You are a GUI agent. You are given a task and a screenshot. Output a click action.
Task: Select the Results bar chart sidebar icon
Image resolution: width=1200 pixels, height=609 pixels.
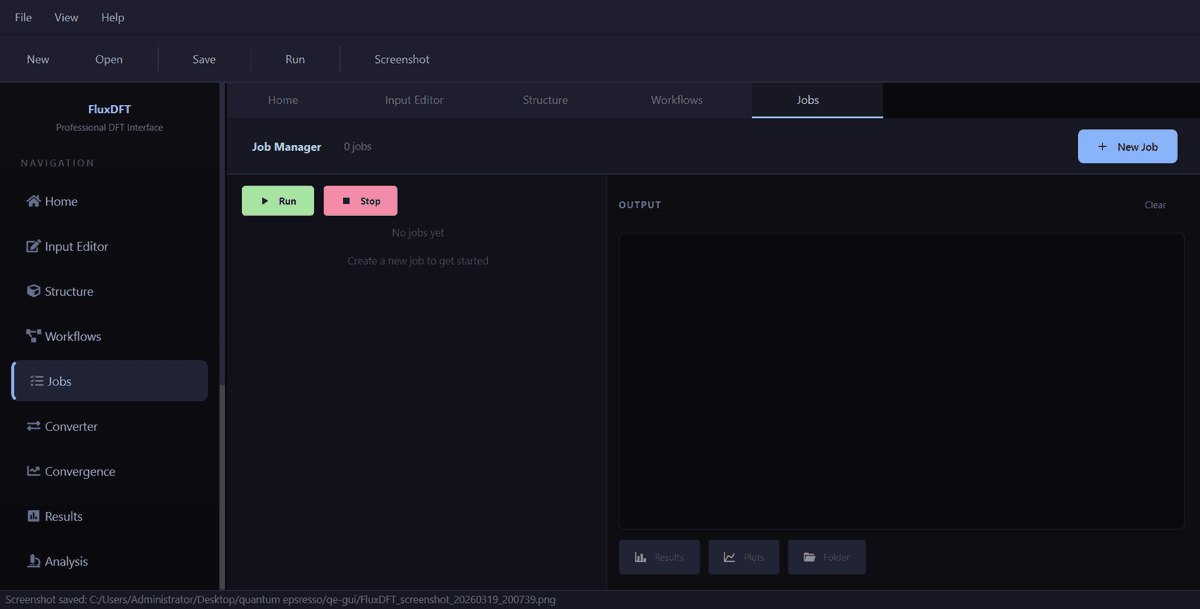click(34, 516)
